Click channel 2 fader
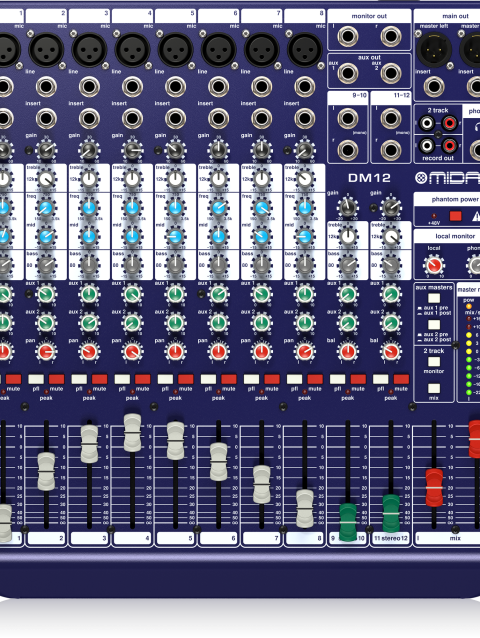The image size is (480, 638). tap(46, 472)
